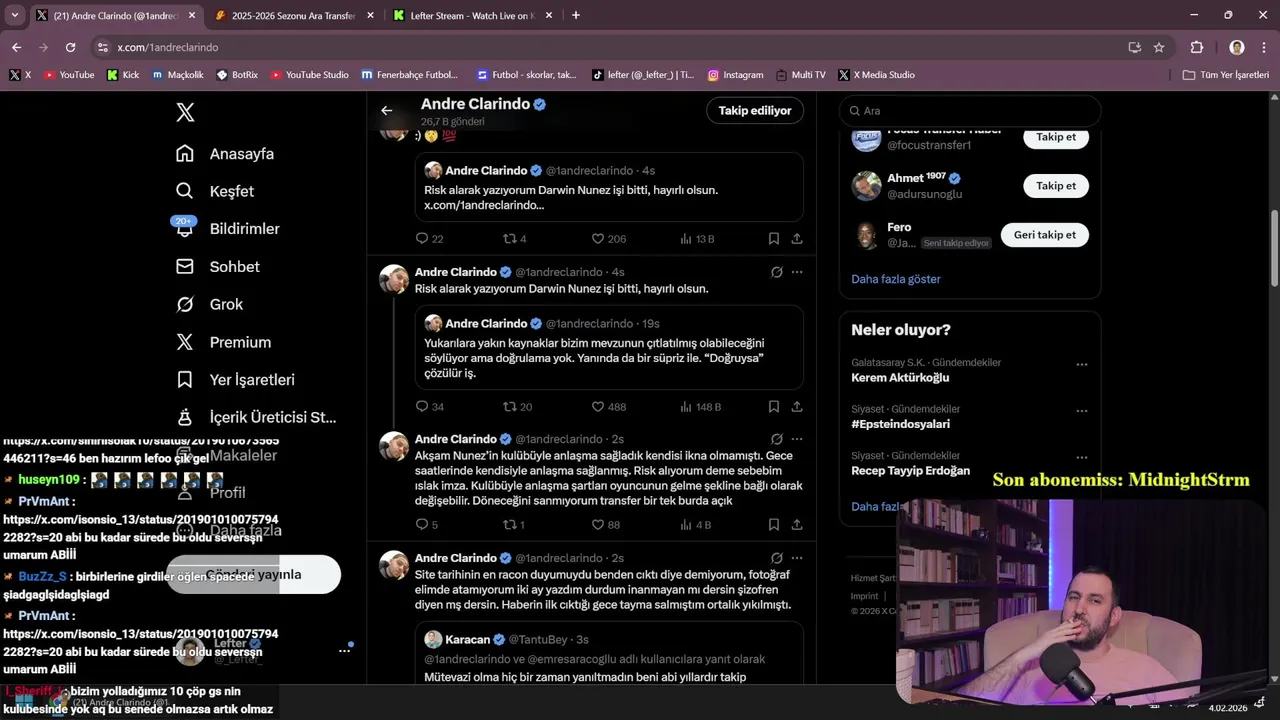Open more options for Recep Tayyip Erdoğan trend
The height and width of the screenshot is (720, 1280).
pos(1081,458)
